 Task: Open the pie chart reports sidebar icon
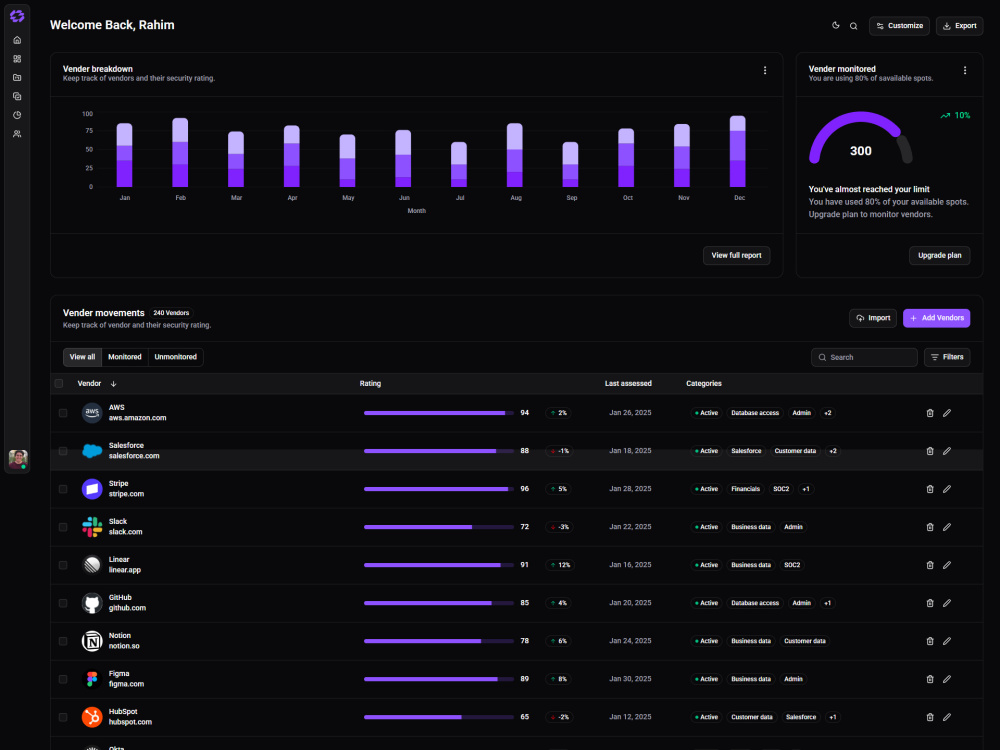[x=17, y=115]
